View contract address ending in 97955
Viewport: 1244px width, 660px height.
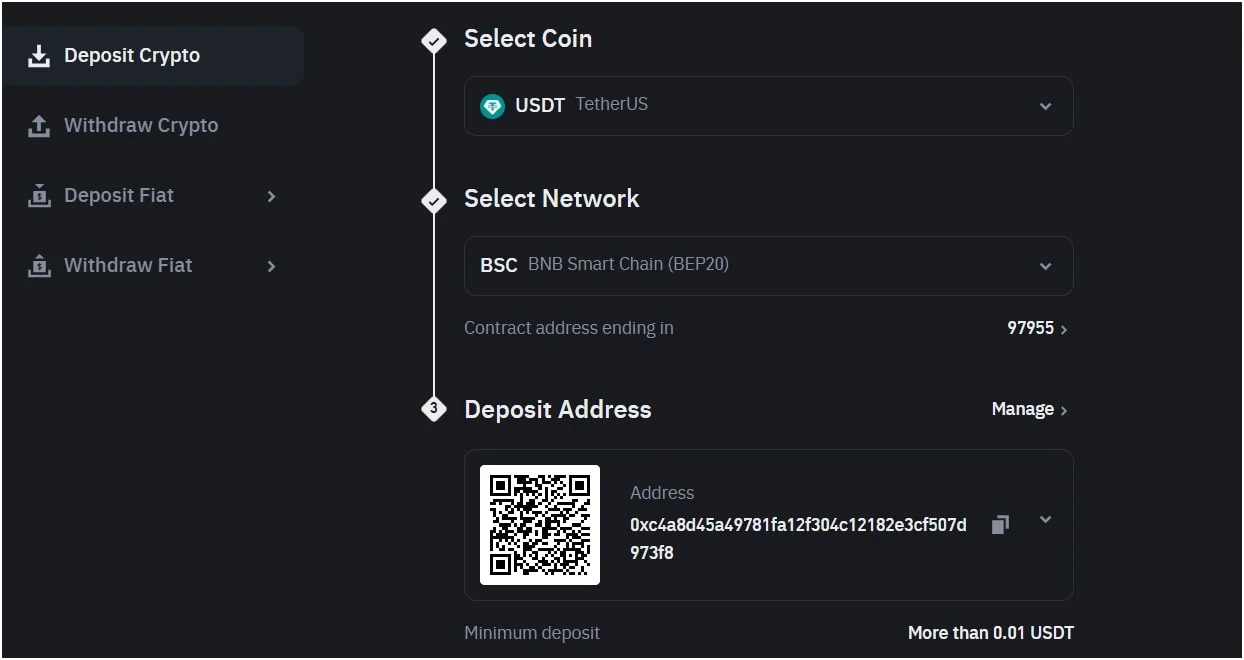(1037, 328)
